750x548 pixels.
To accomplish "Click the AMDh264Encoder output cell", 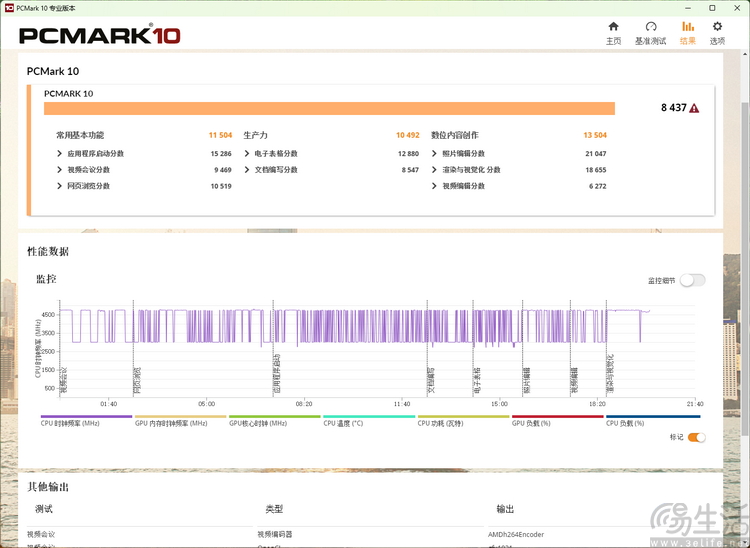I will pyautogui.click(x=516, y=534).
